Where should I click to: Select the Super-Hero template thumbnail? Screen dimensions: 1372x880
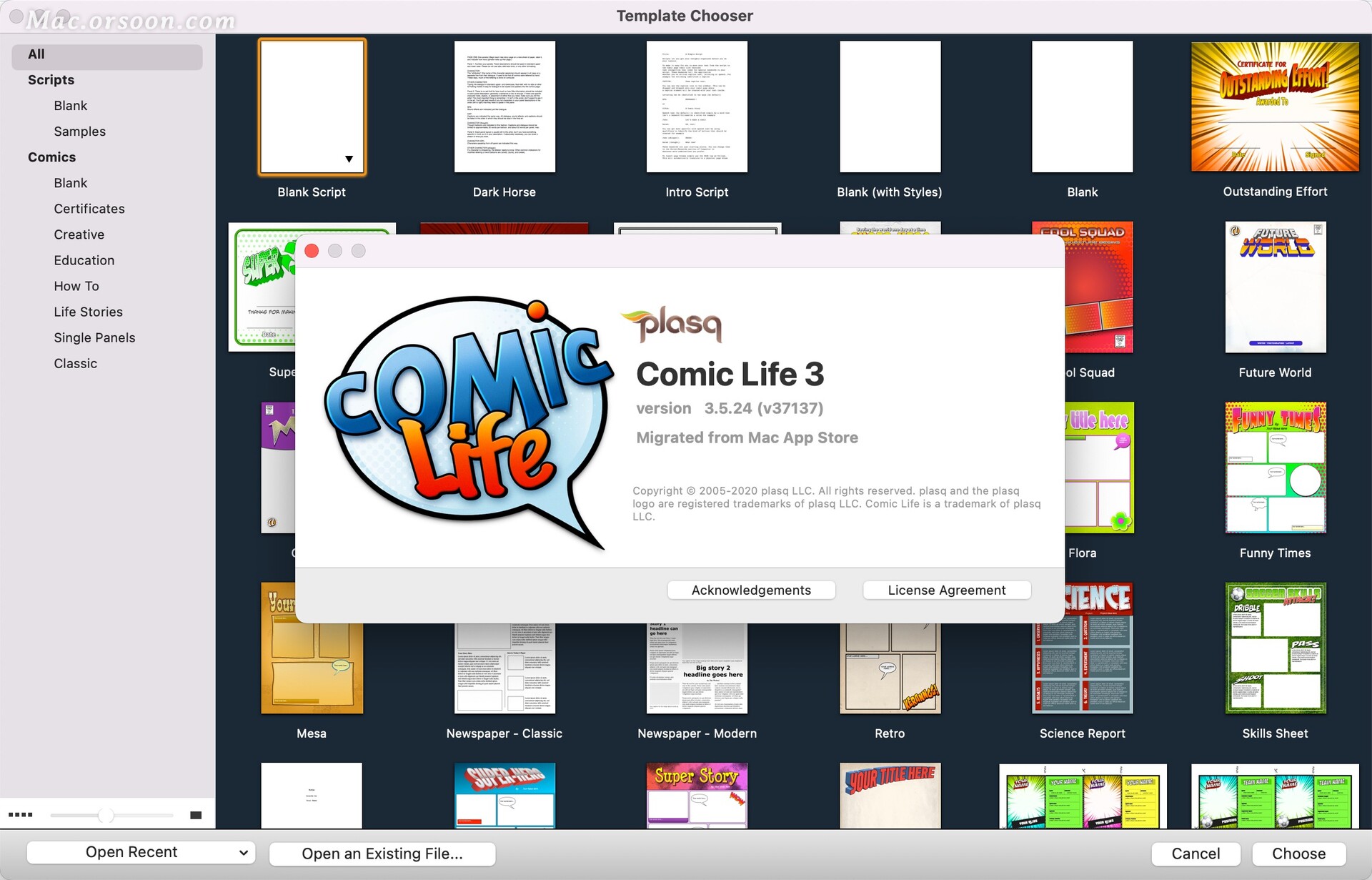coord(504,796)
